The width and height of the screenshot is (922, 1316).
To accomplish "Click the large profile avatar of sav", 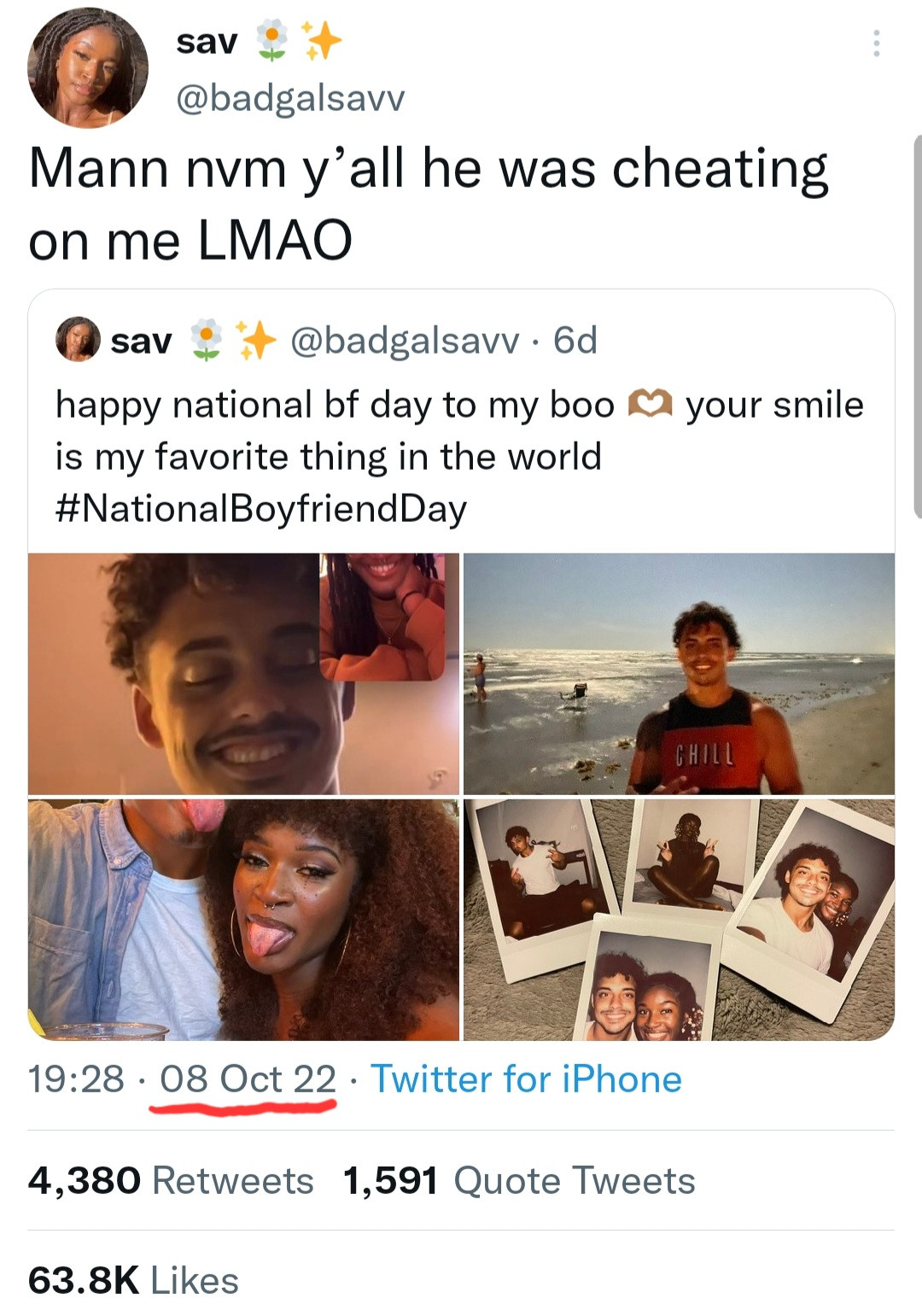I will tap(87, 67).
